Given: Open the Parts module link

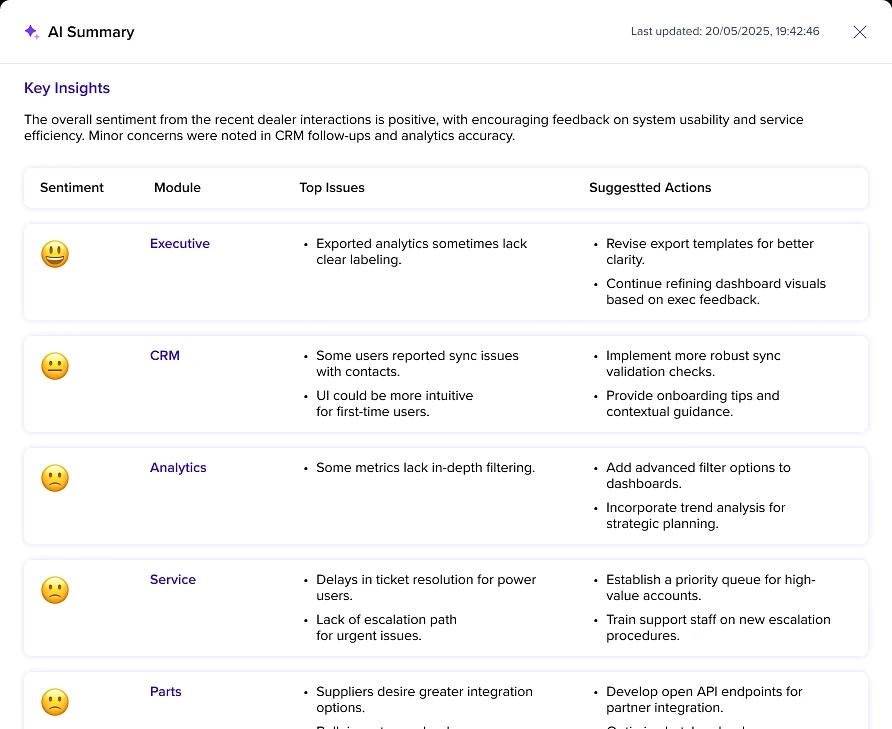Looking at the screenshot, I should [x=166, y=692].
